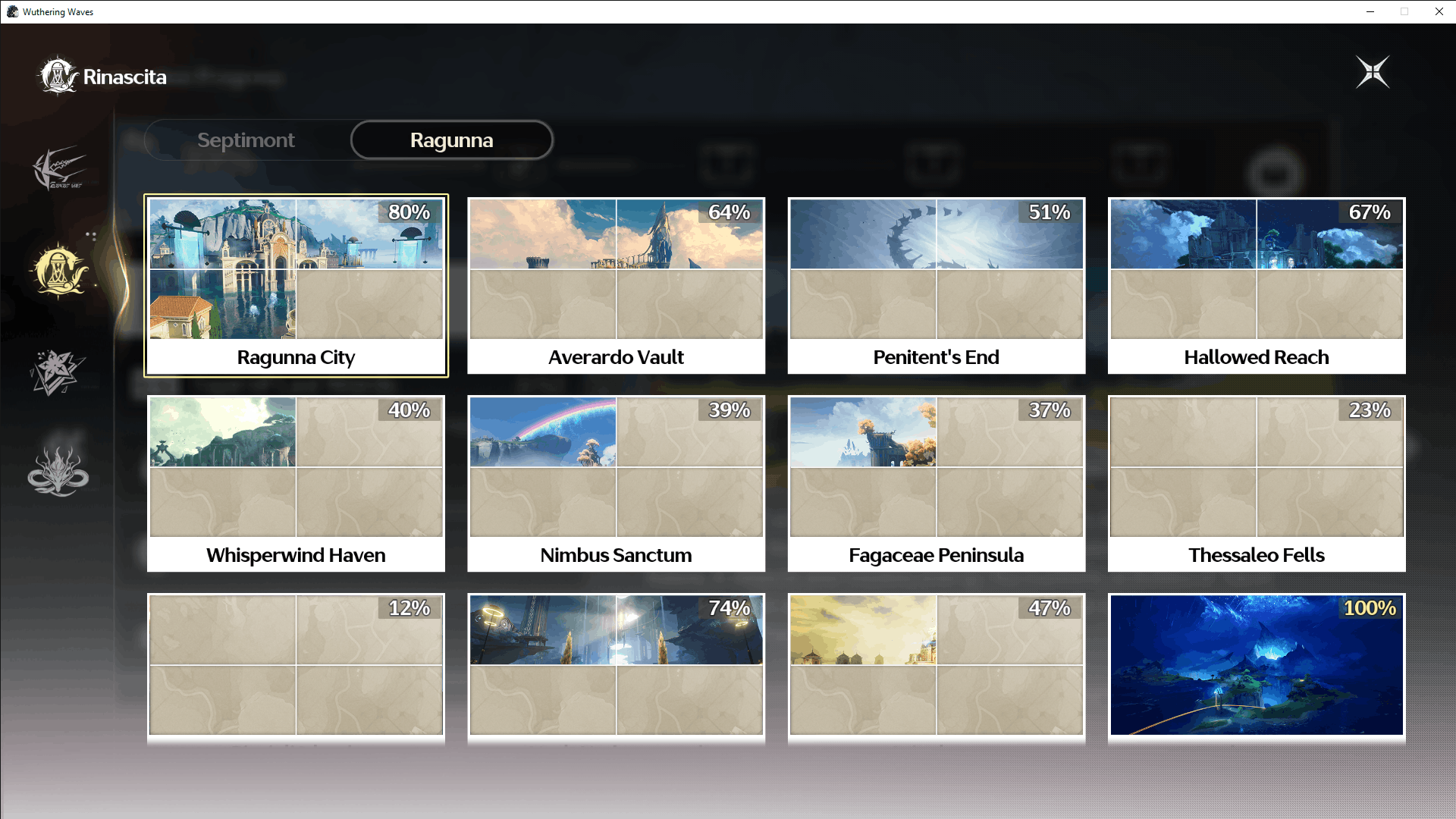Close the Rinascita progress panel
The width and height of the screenshot is (1456, 819).
pyautogui.click(x=1373, y=73)
